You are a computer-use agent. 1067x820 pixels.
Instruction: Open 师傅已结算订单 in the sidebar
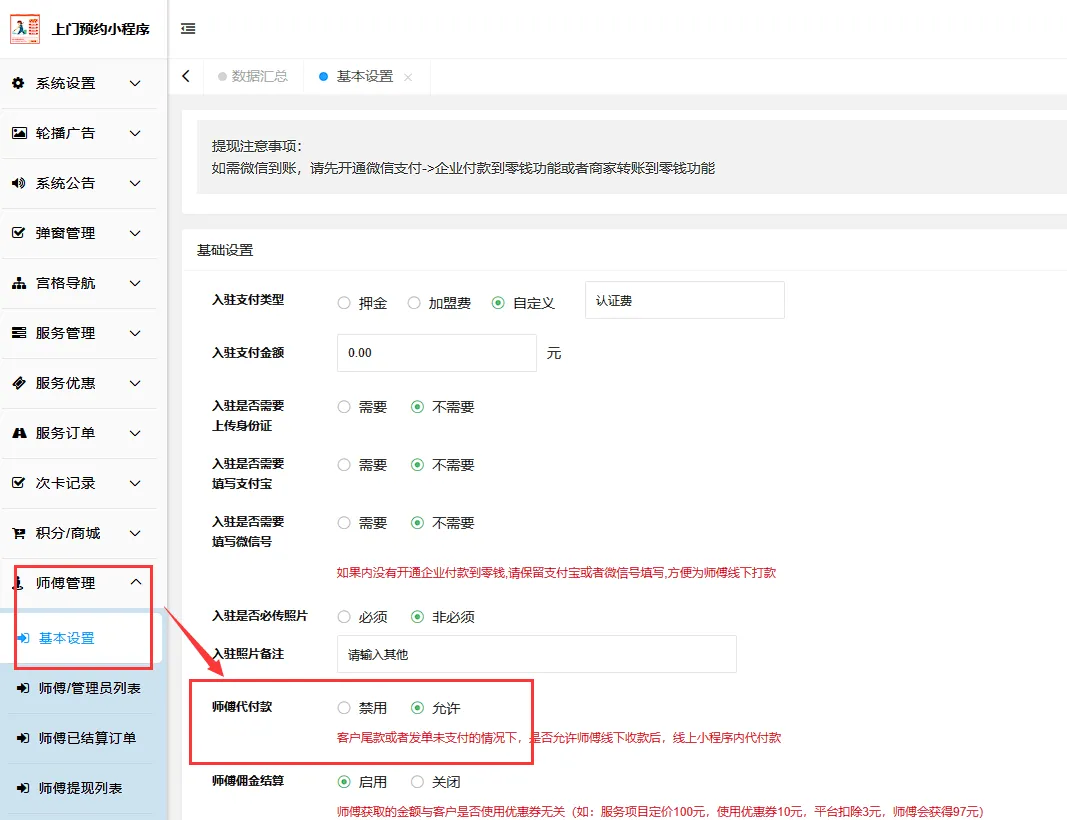pyautogui.click(x=87, y=738)
